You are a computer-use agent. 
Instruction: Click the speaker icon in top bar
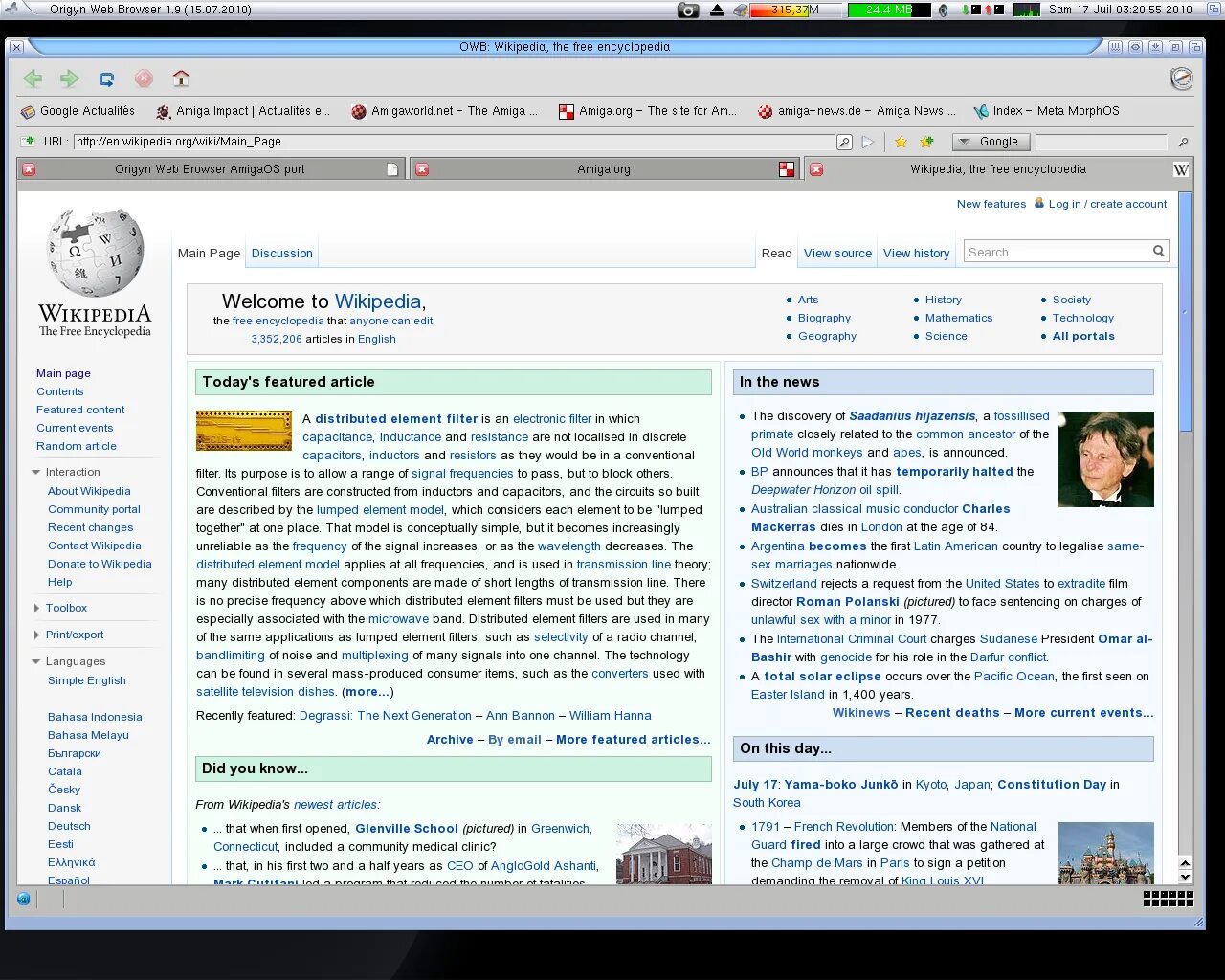[943, 10]
